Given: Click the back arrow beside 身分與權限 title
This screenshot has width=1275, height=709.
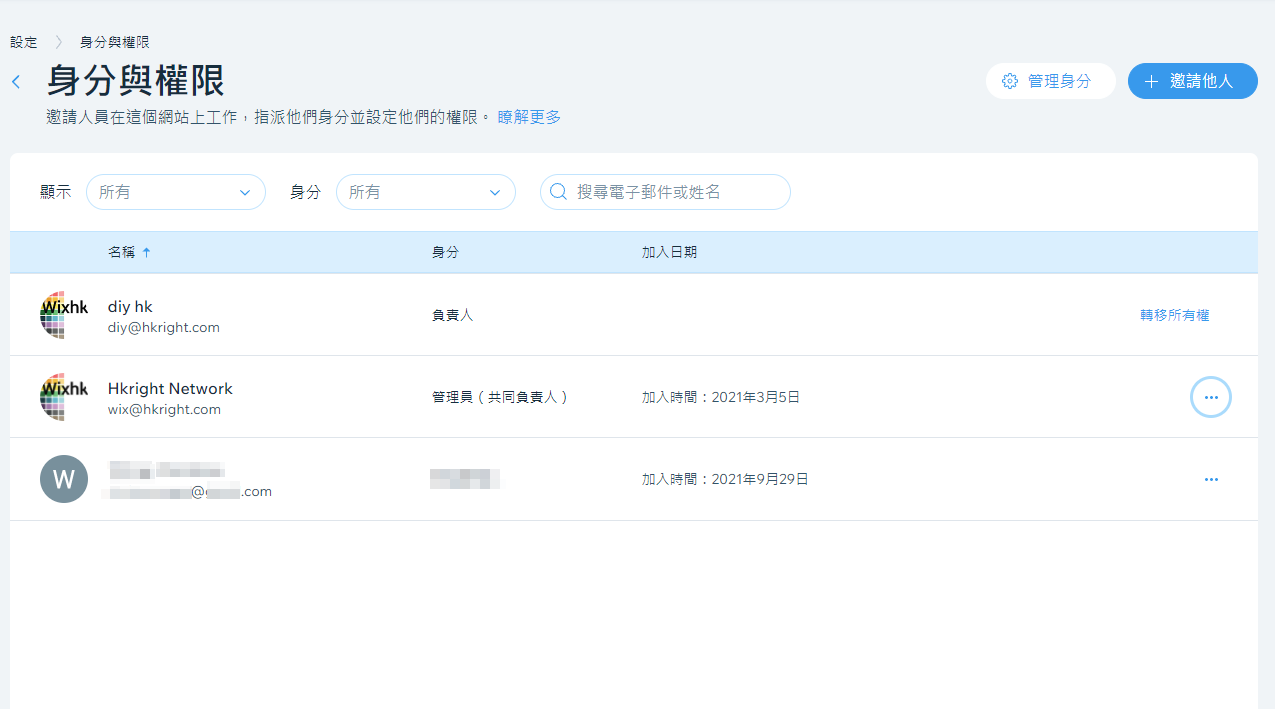Looking at the screenshot, I should 16,82.
